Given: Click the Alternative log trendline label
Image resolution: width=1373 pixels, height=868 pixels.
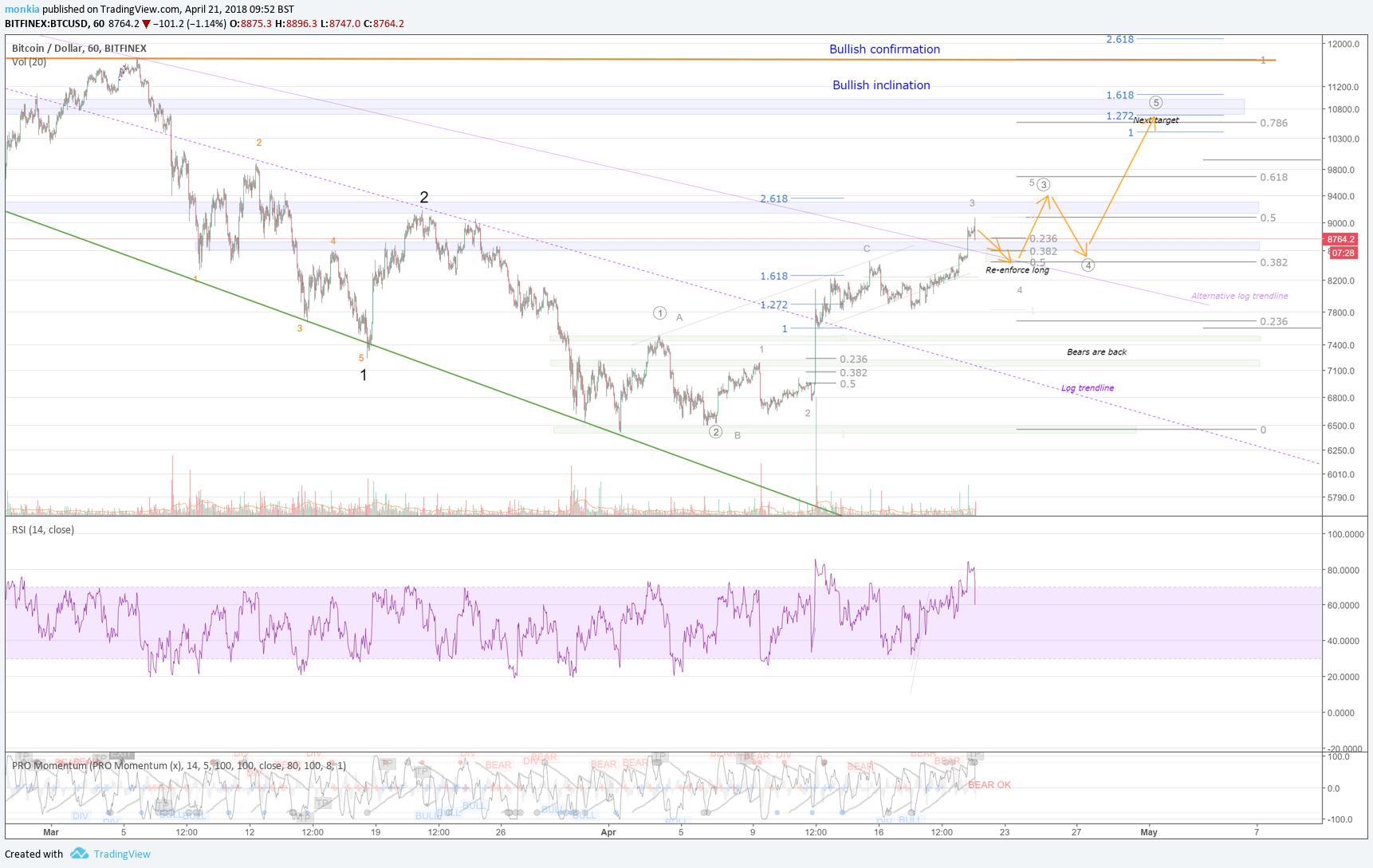Looking at the screenshot, I should [x=1239, y=296].
